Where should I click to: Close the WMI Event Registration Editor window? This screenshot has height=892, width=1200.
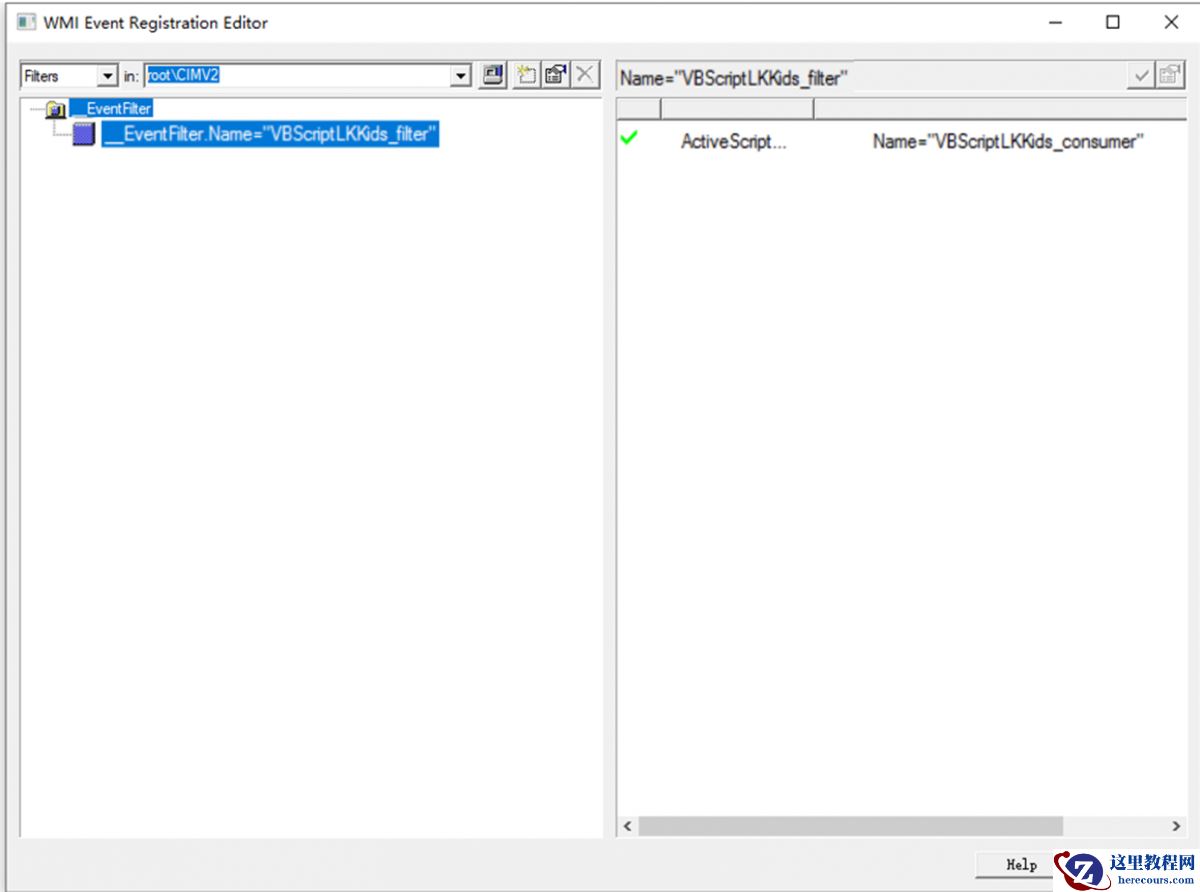1170,22
